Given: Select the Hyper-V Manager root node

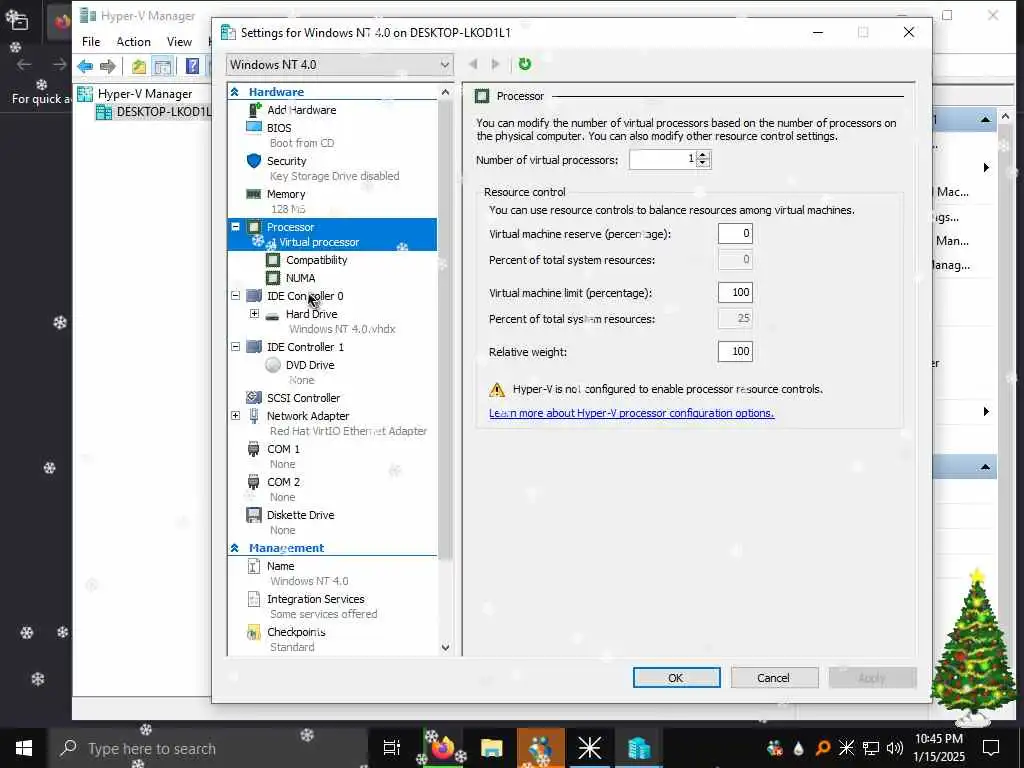Looking at the screenshot, I should pyautogui.click(x=135, y=94).
